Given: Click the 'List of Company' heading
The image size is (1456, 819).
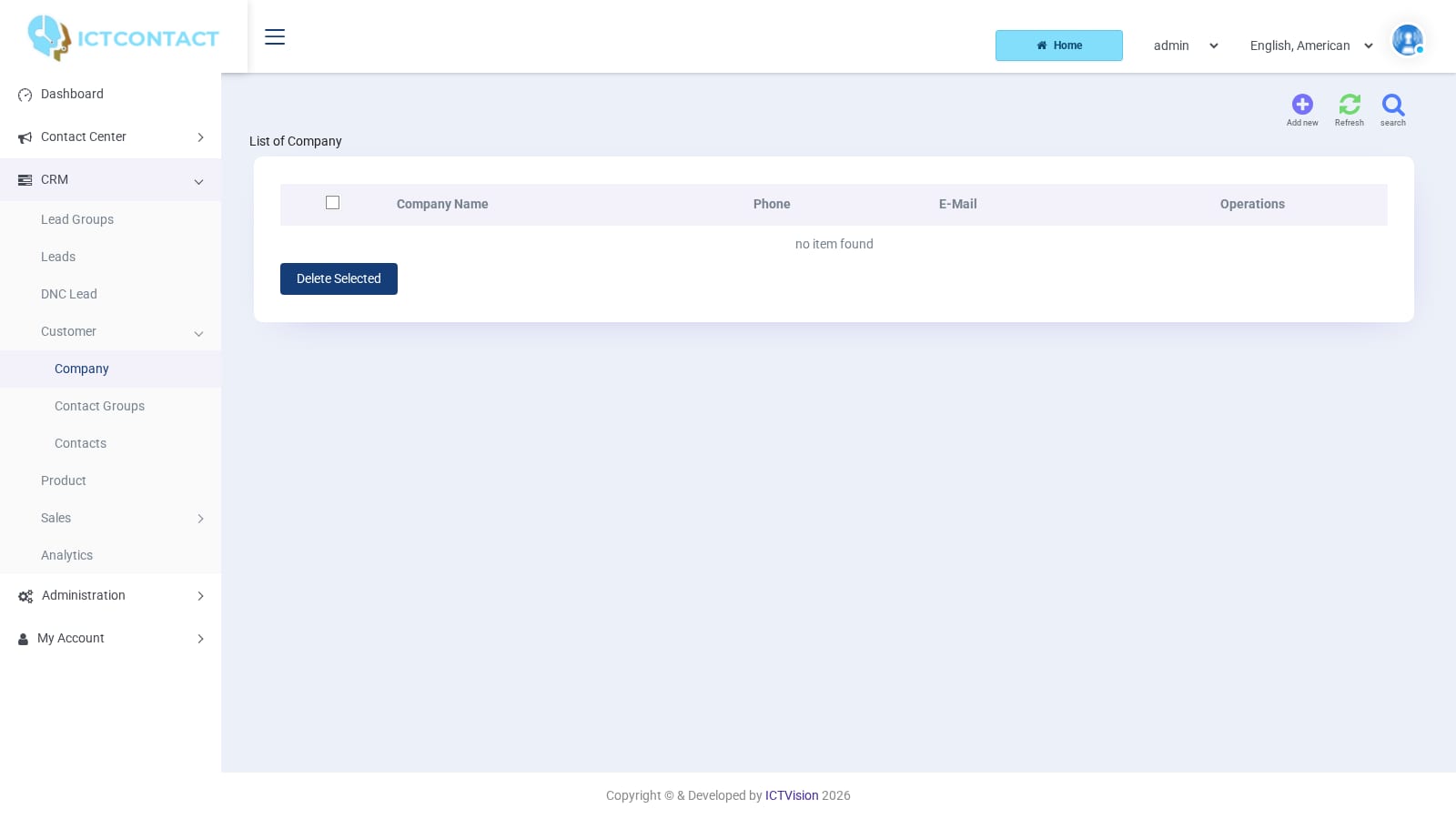Looking at the screenshot, I should tap(296, 141).
